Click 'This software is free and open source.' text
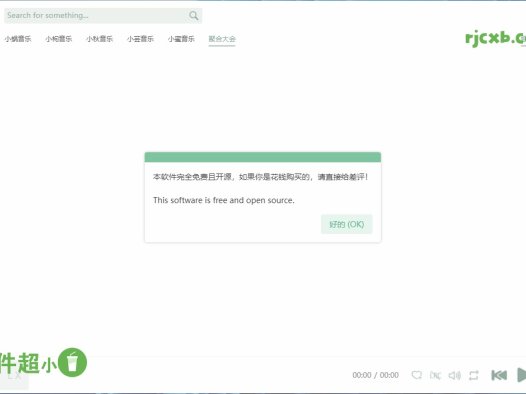 [224, 200]
